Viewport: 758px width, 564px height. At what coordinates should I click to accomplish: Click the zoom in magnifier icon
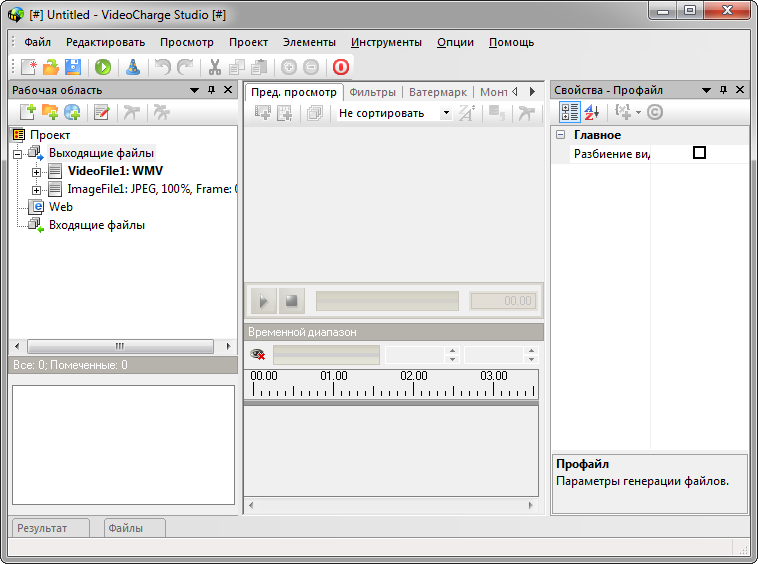(x=289, y=67)
